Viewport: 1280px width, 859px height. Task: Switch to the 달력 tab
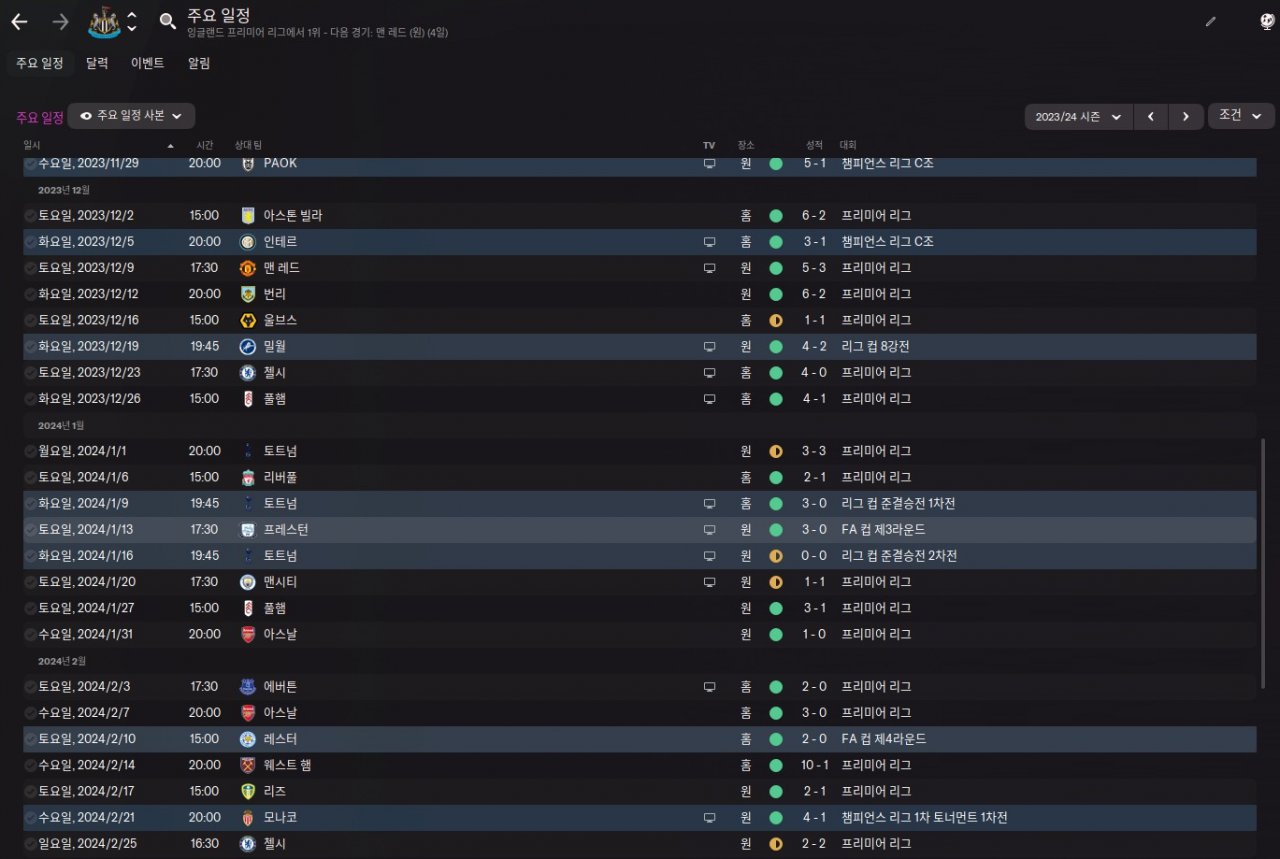click(x=97, y=63)
